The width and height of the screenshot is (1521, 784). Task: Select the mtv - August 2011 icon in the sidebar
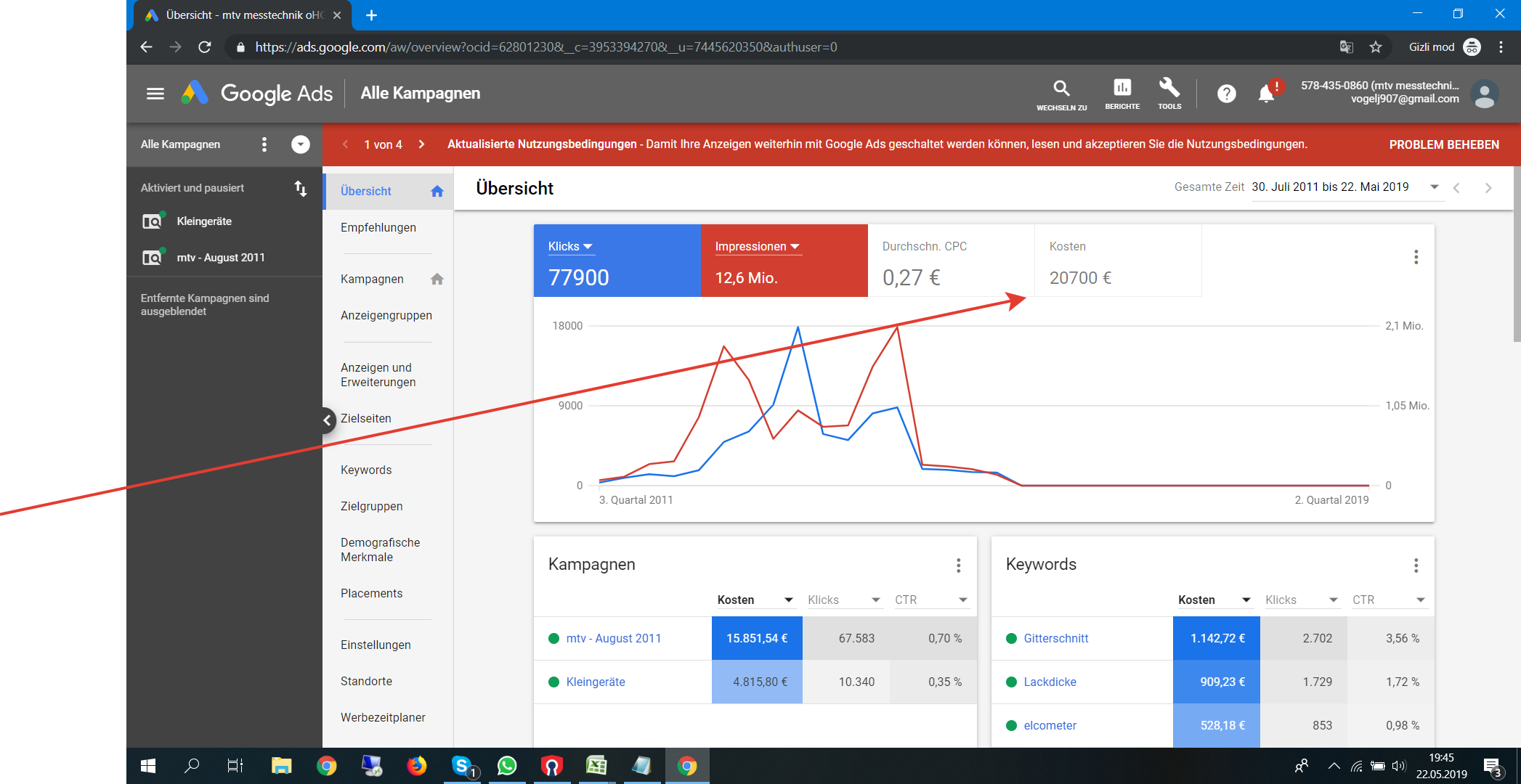pos(153,257)
